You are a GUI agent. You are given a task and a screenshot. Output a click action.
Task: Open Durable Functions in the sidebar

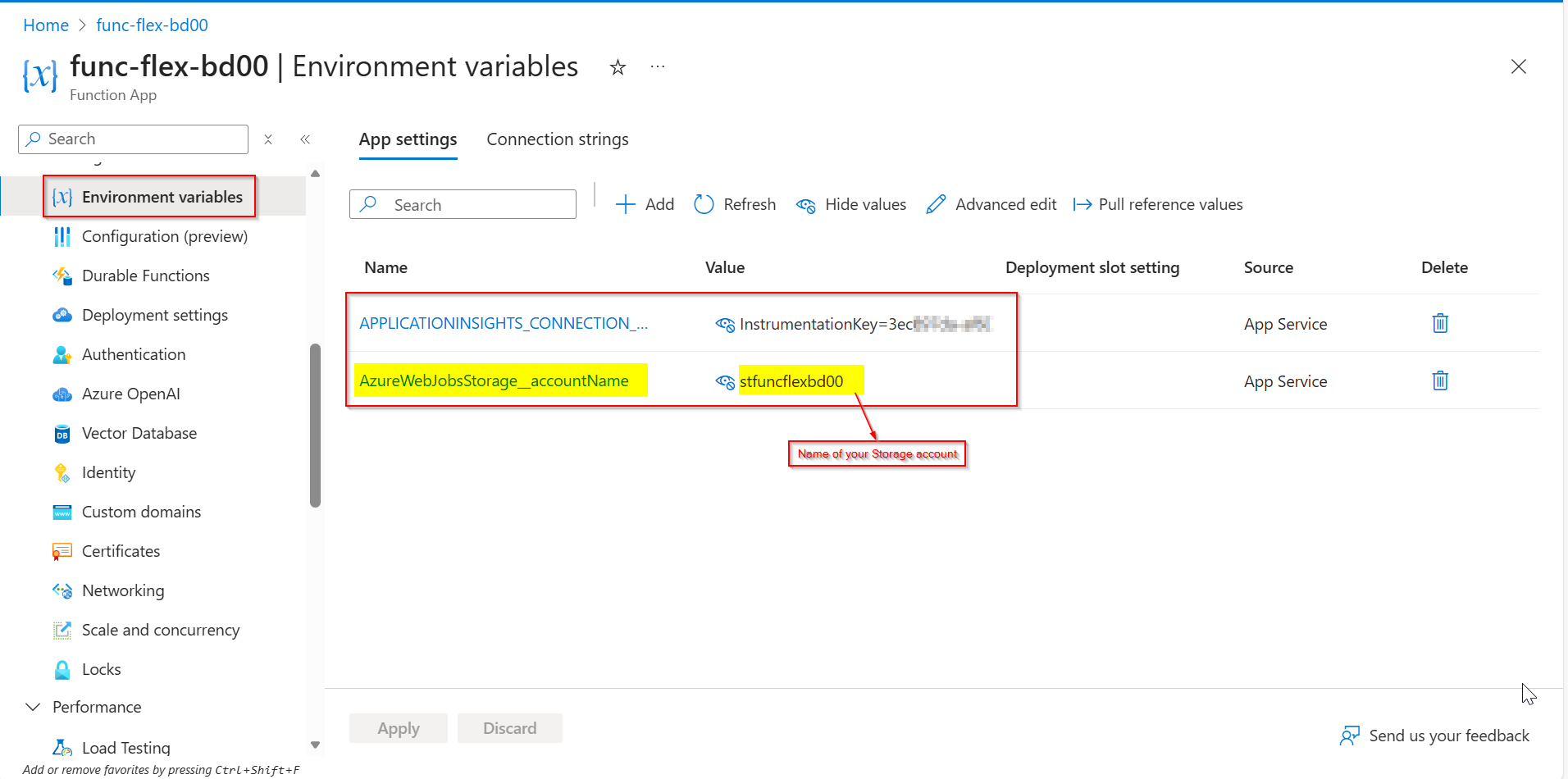click(x=146, y=276)
